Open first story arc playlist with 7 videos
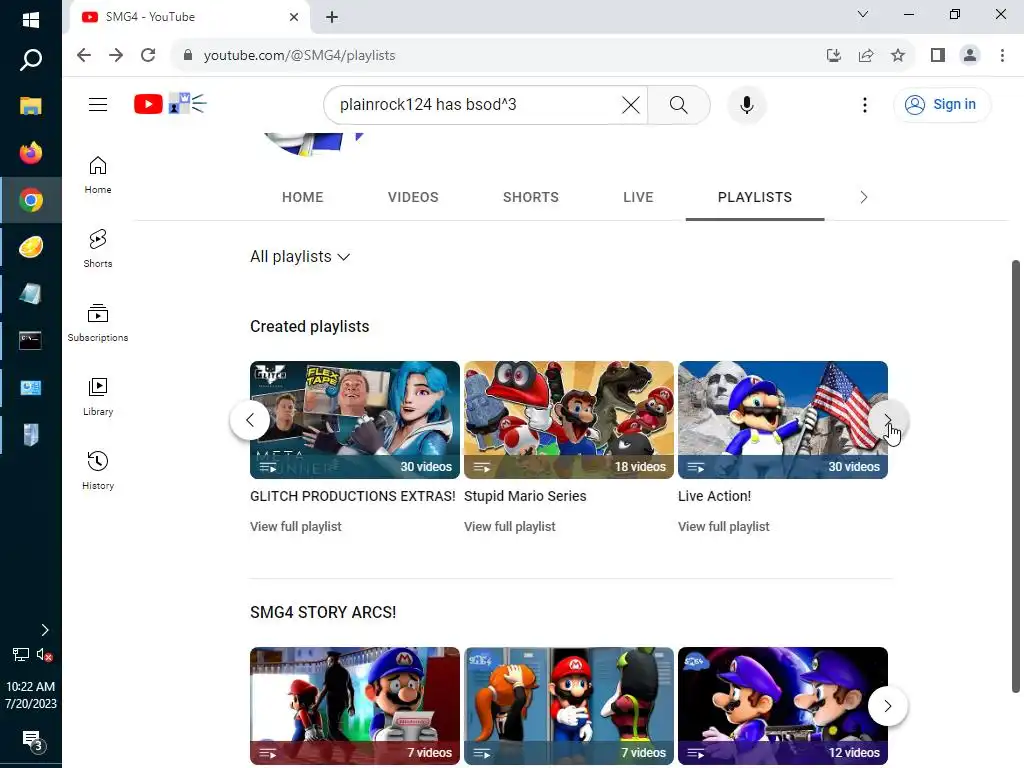This screenshot has width=1024, height=768. coord(355,706)
